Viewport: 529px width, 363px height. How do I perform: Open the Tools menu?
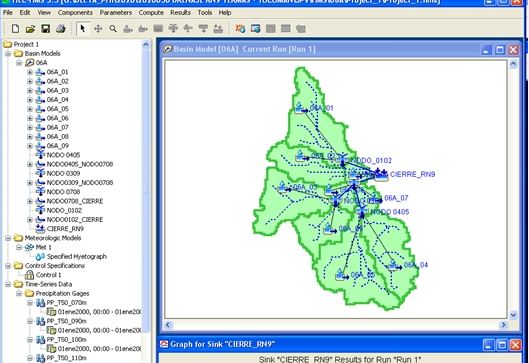(x=205, y=12)
